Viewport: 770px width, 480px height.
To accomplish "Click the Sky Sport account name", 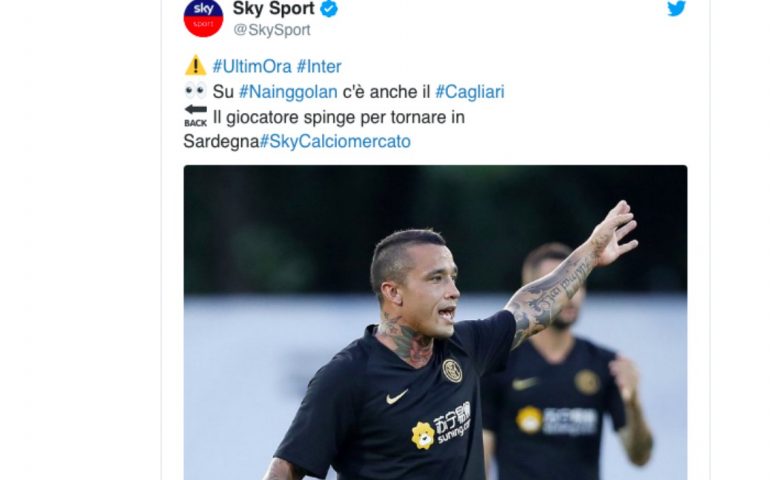I will pos(274,8).
